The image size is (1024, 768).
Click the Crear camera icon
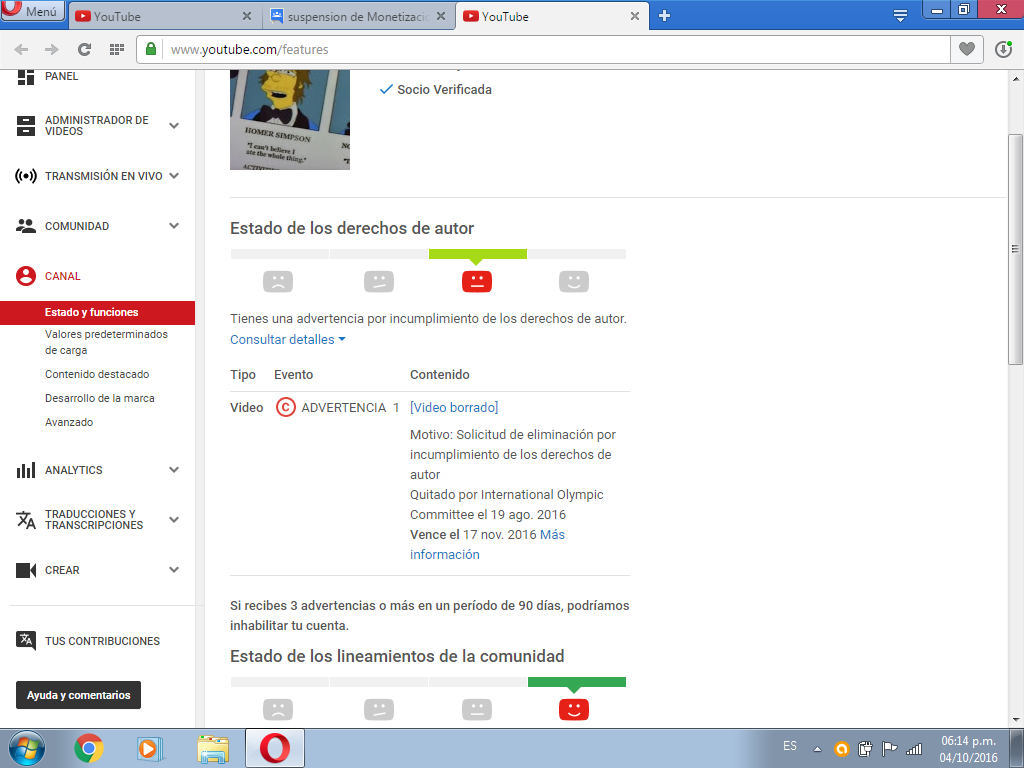(x=25, y=570)
